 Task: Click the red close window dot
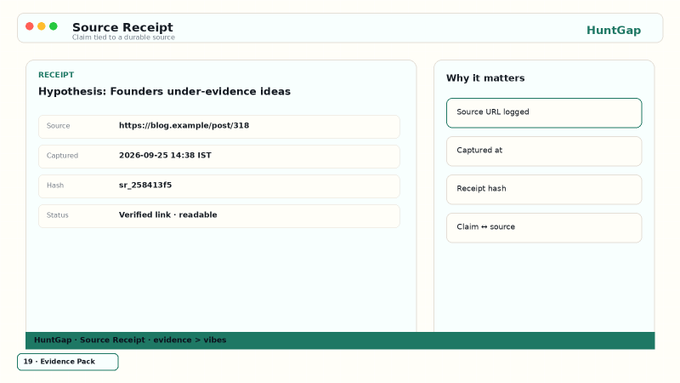[x=29, y=26]
